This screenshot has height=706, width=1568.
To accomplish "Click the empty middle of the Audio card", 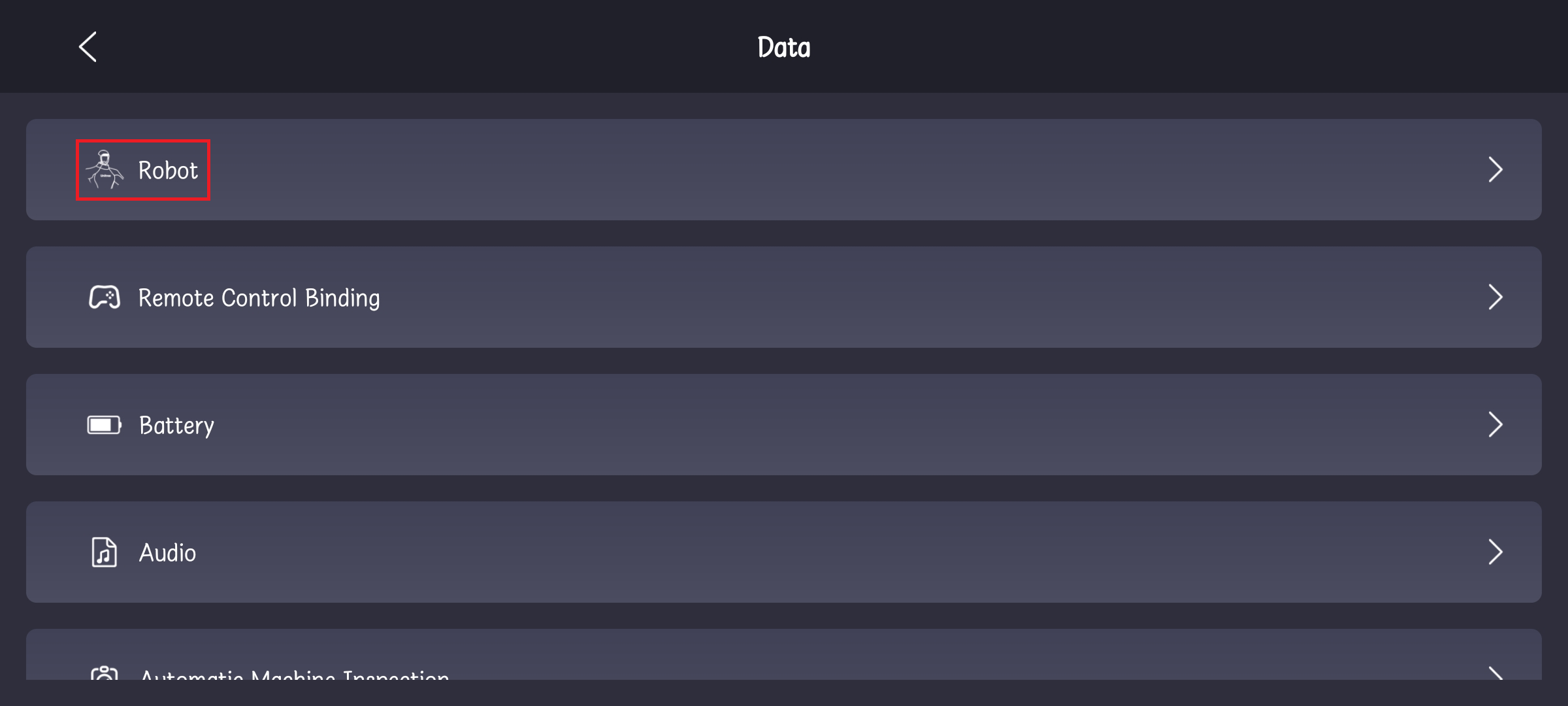I will pyautogui.click(x=784, y=552).
